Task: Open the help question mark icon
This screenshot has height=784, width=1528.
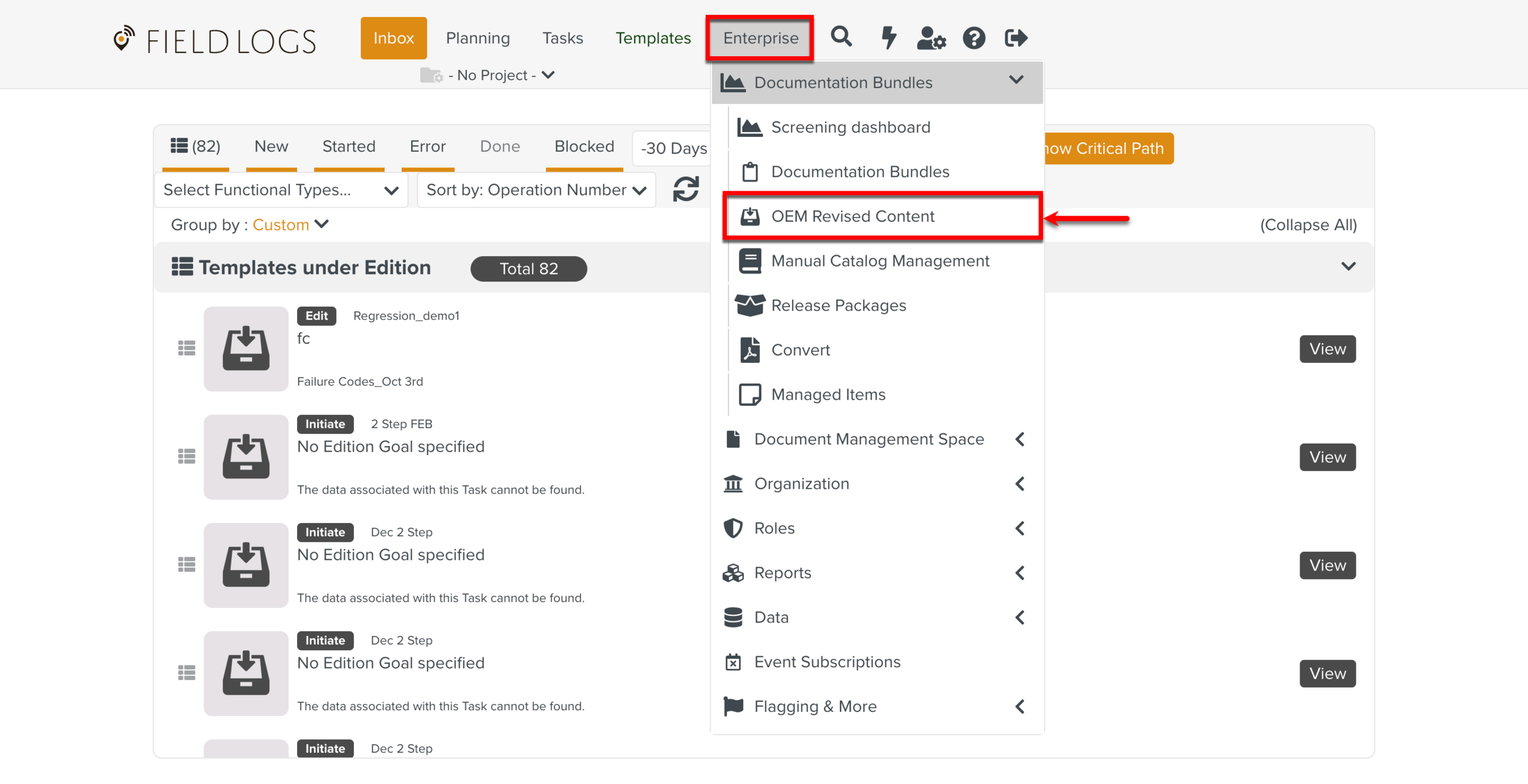Action: point(974,38)
